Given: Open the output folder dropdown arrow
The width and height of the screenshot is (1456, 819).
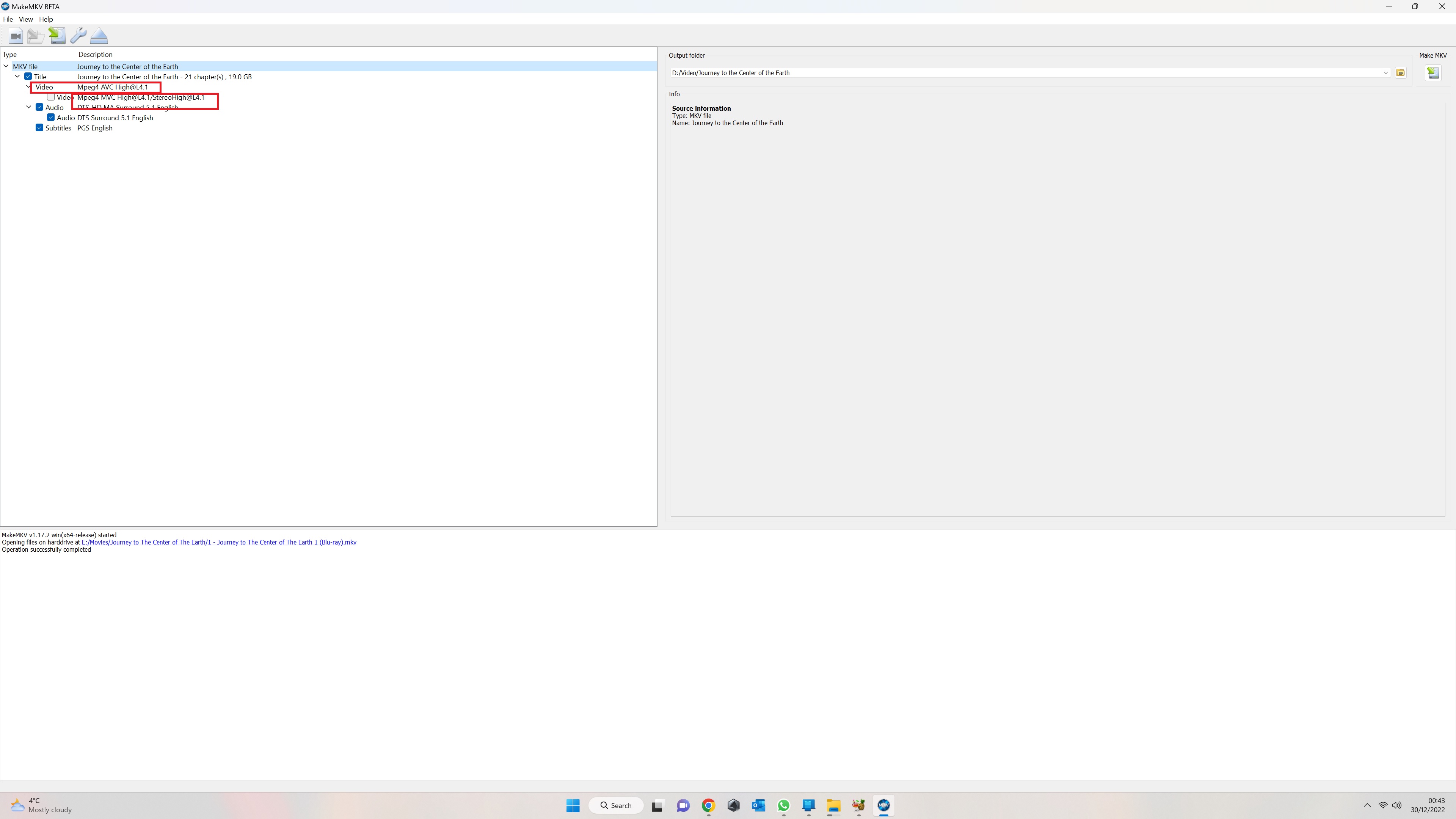Looking at the screenshot, I should pyautogui.click(x=1385, y=72).
